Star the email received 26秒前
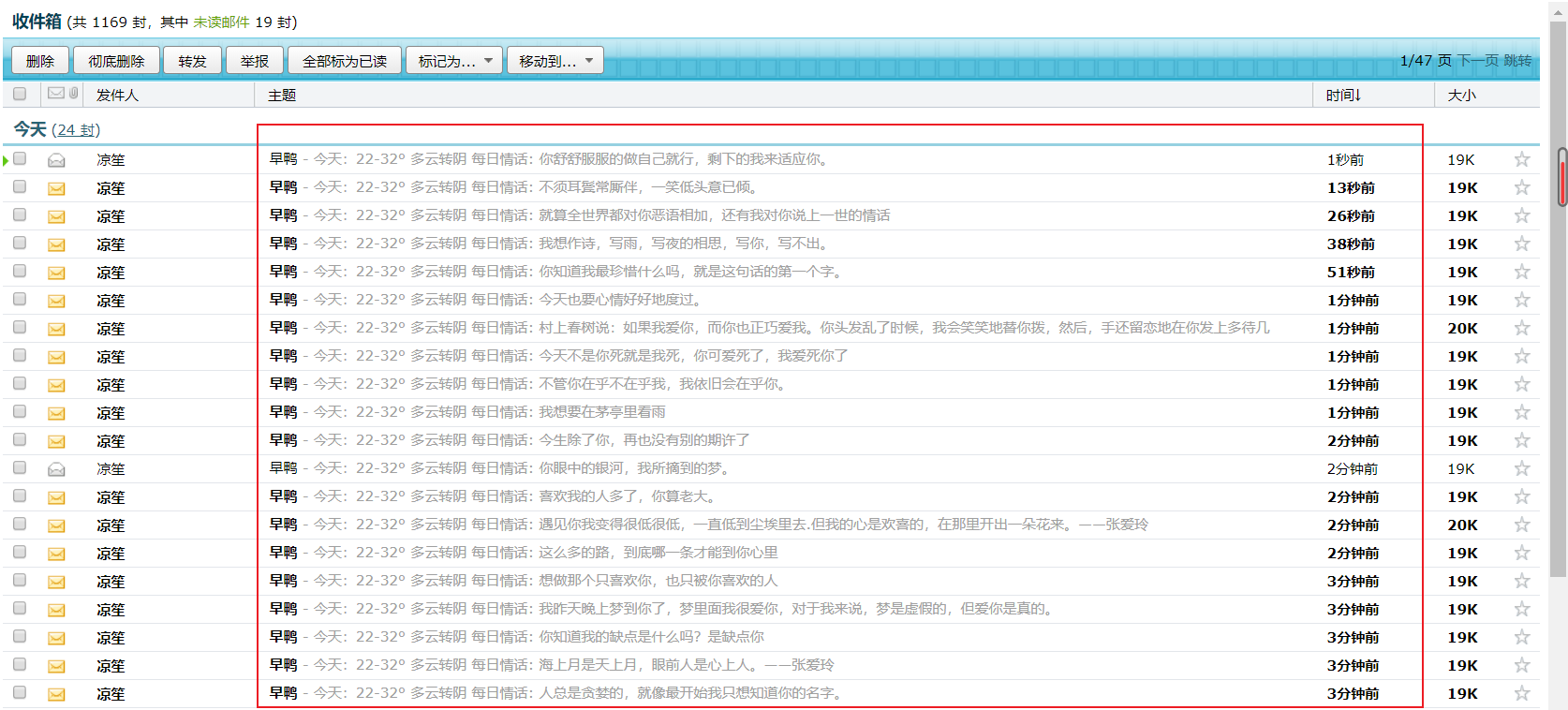 1522,215
